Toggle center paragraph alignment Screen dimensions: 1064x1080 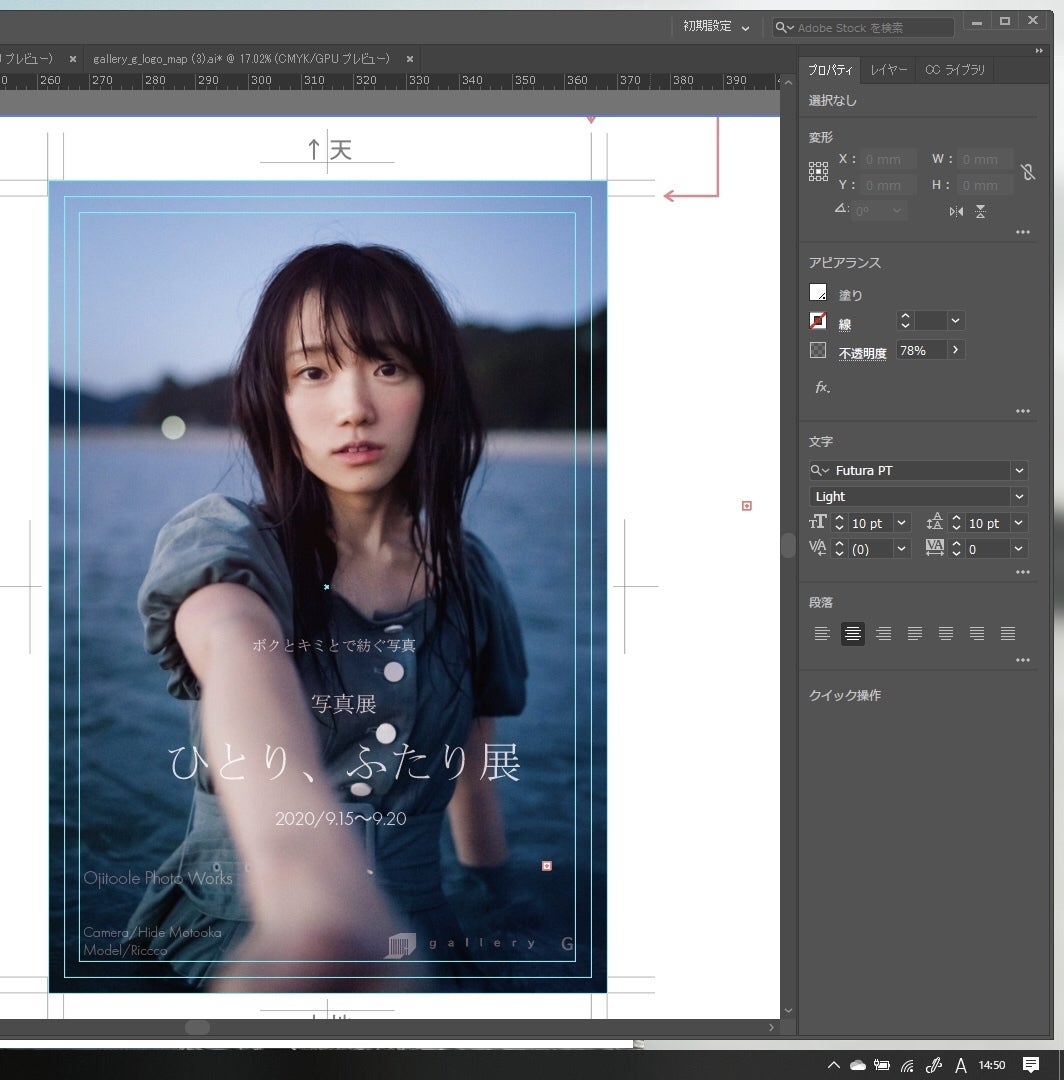click(x=853, y=633)
